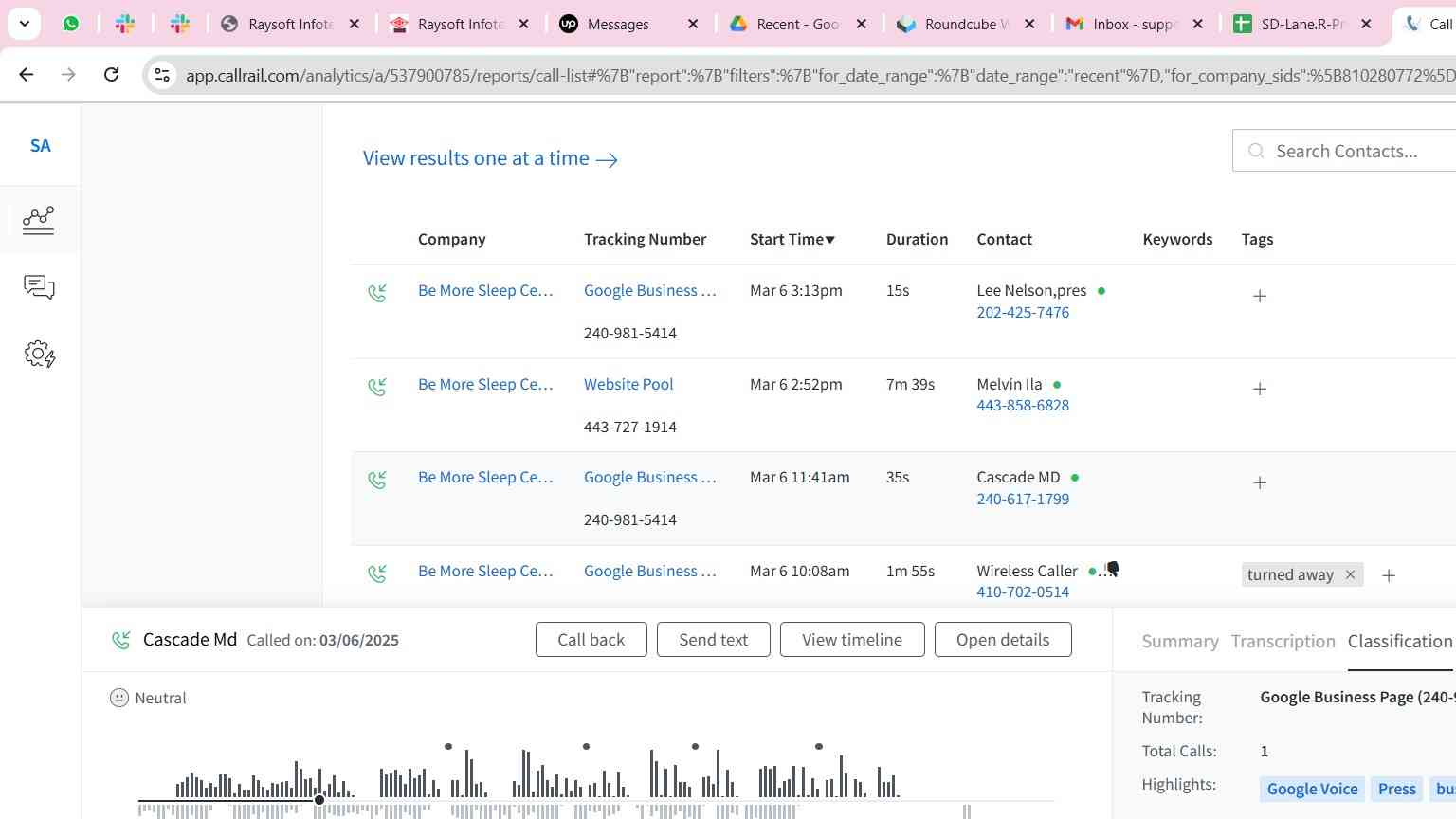Screen dimensions: 1456x819
Task: Click the first waveform marker dot
Action: pos(448,747)
